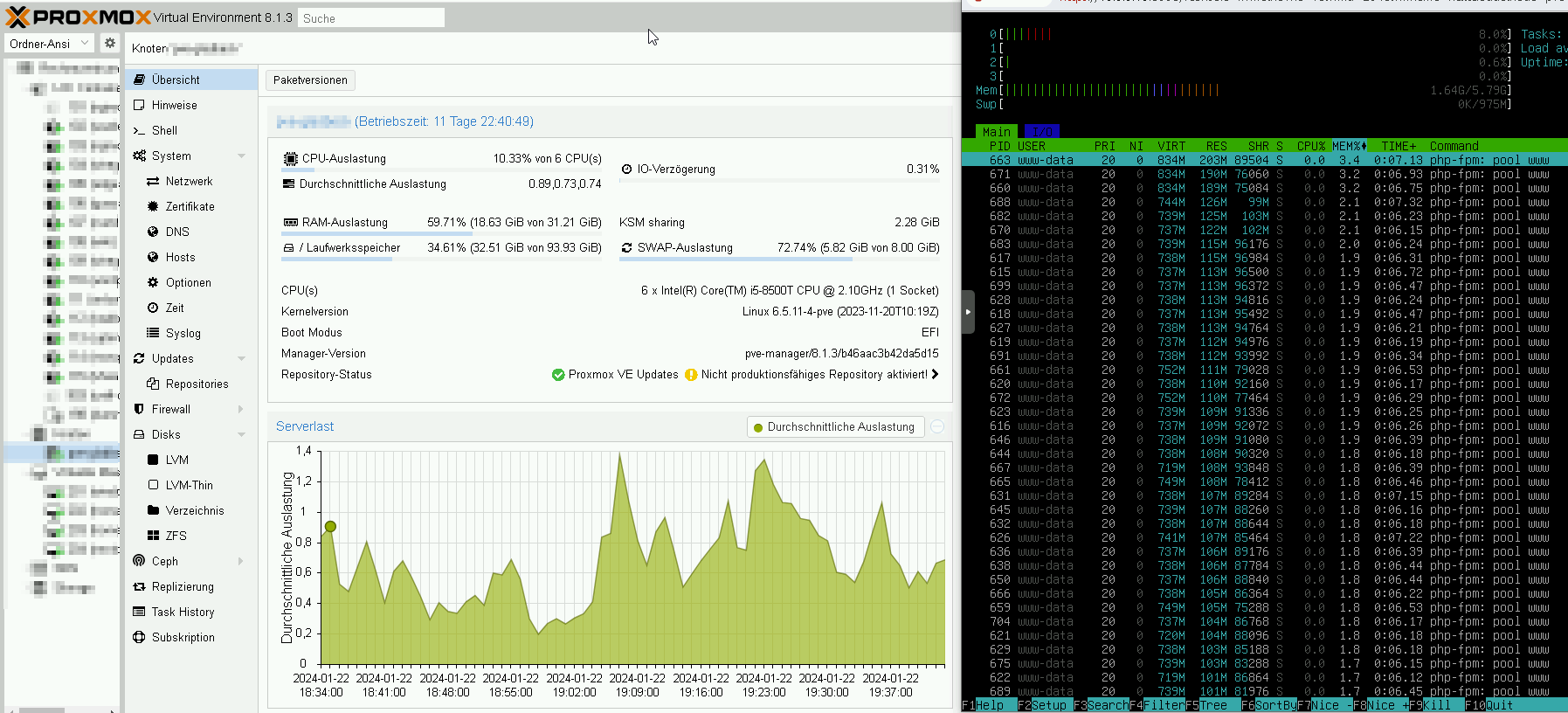The height and width of the screenshot is (713, 1568).
Task: Select the I/O tab in htop
Action: coord(1042,132)
